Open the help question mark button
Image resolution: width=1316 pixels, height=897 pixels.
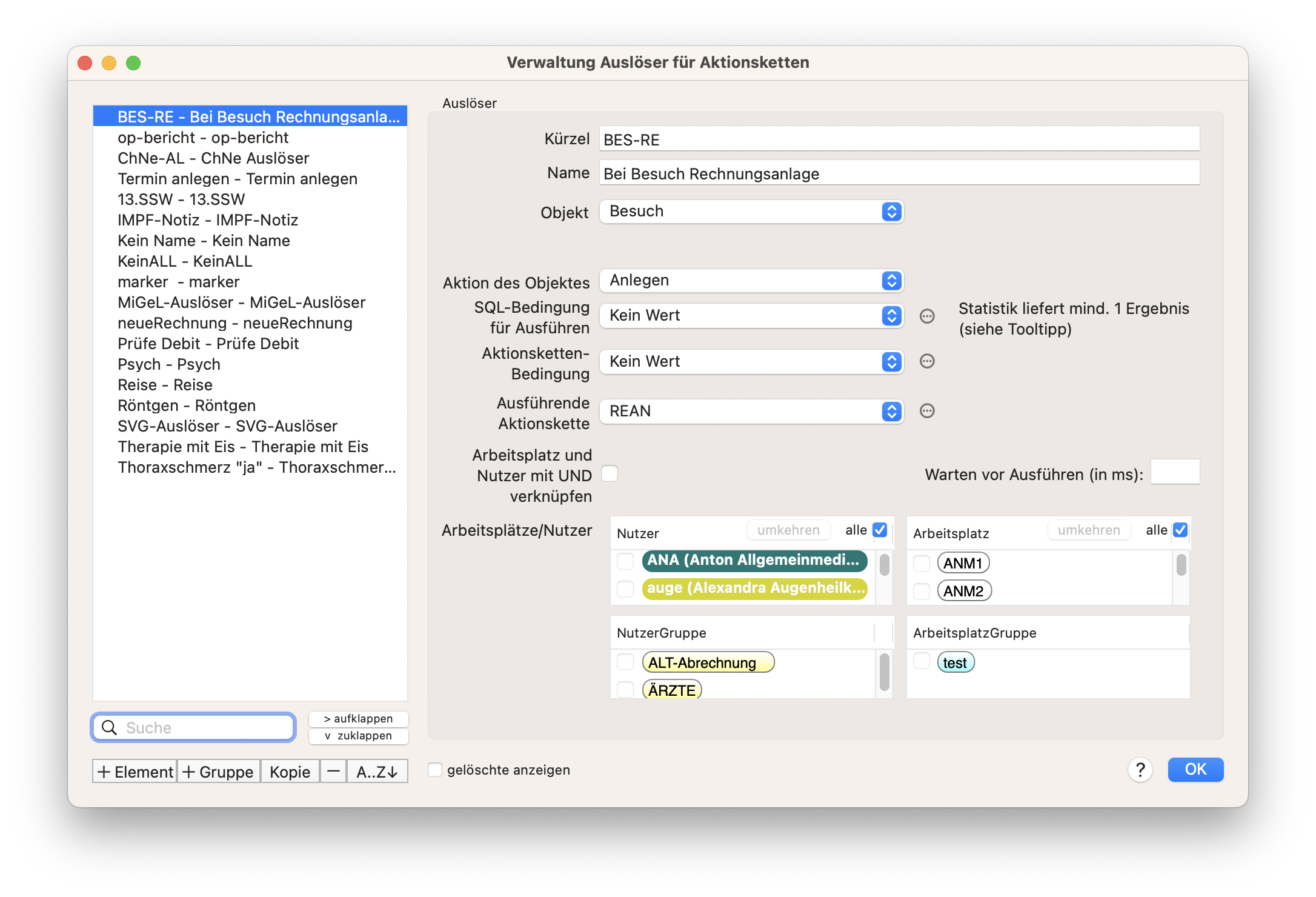click(x=1140, y=770)
